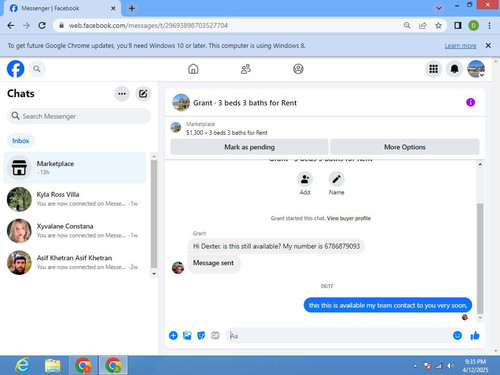
Task: Start a new message with compose icon
Action: tap(143, 94)
